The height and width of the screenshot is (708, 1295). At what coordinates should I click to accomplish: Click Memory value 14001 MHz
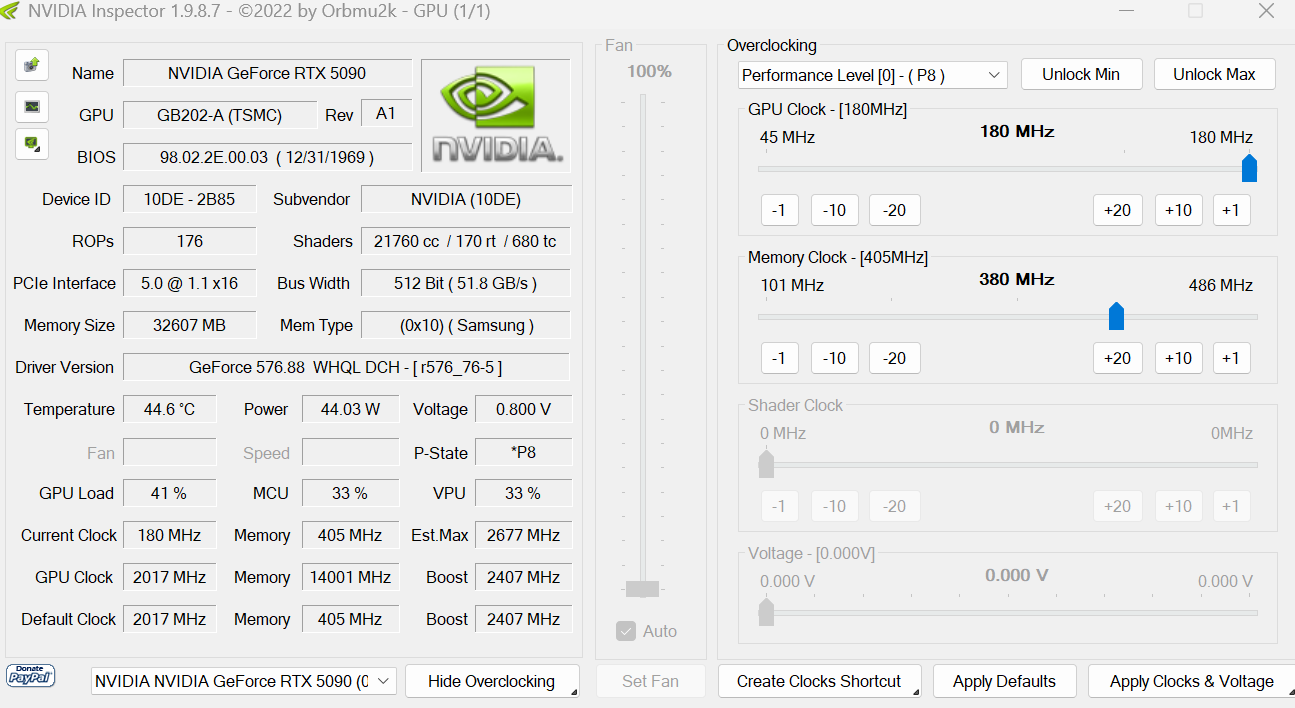point(350,577)
